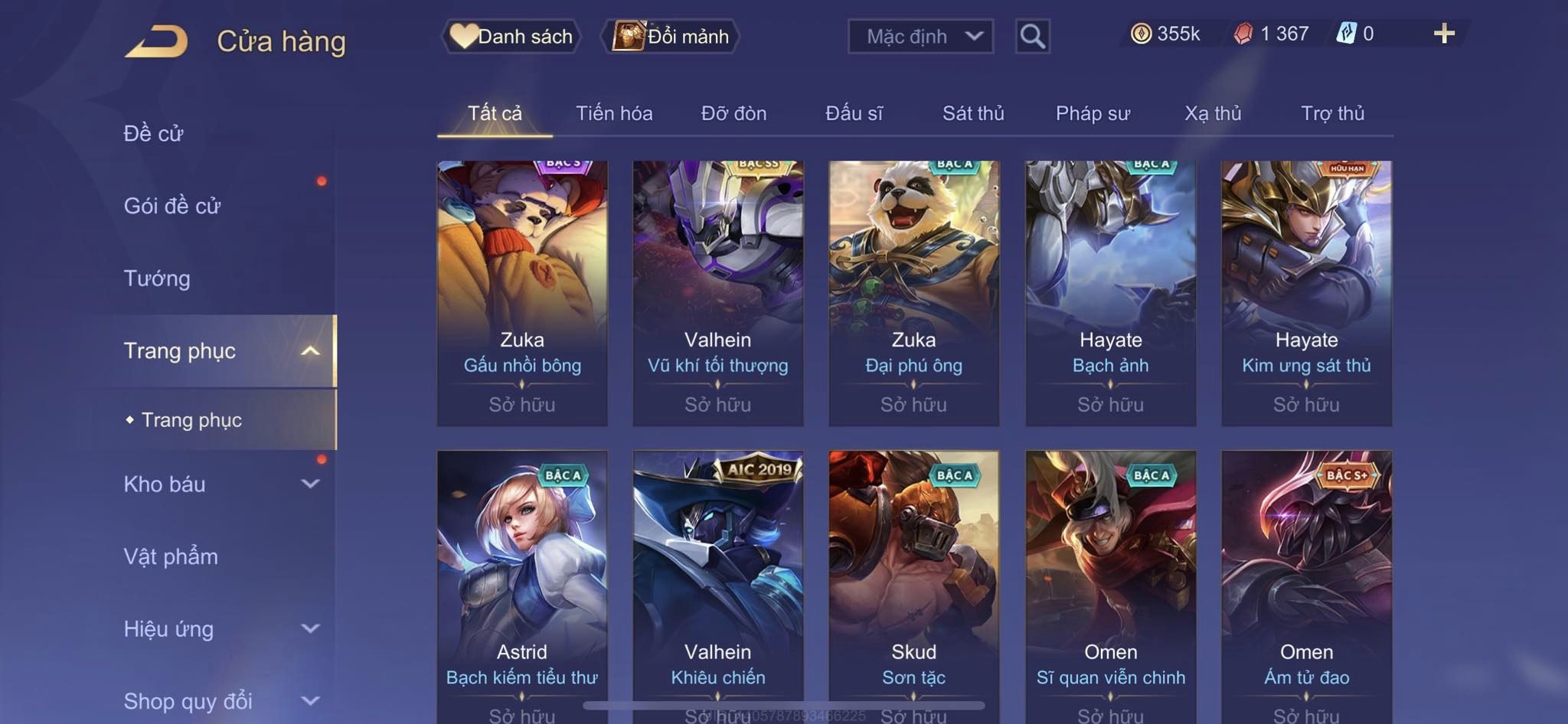Screen dimensions: 1568x724
Task: Switch to the Pháp sư tab
Action: (x=1093, y=113)
